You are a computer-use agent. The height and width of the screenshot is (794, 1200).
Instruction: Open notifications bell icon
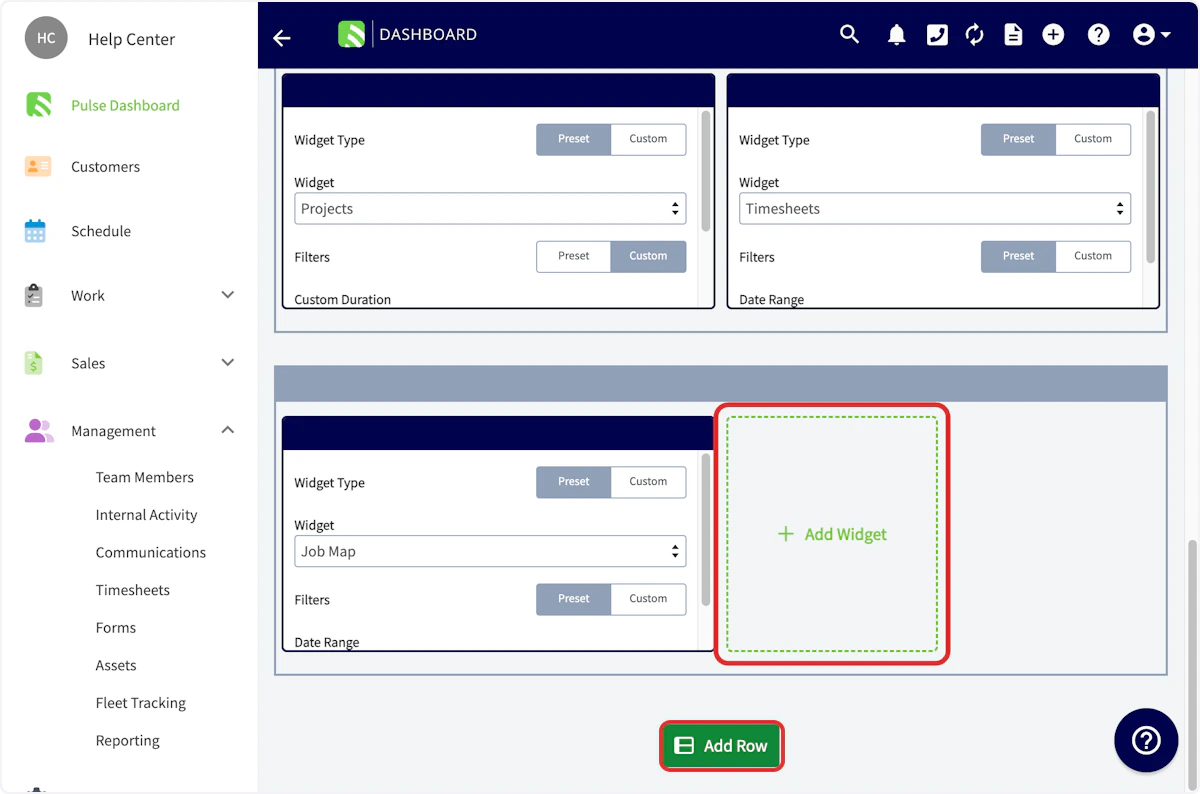[897, 35]
